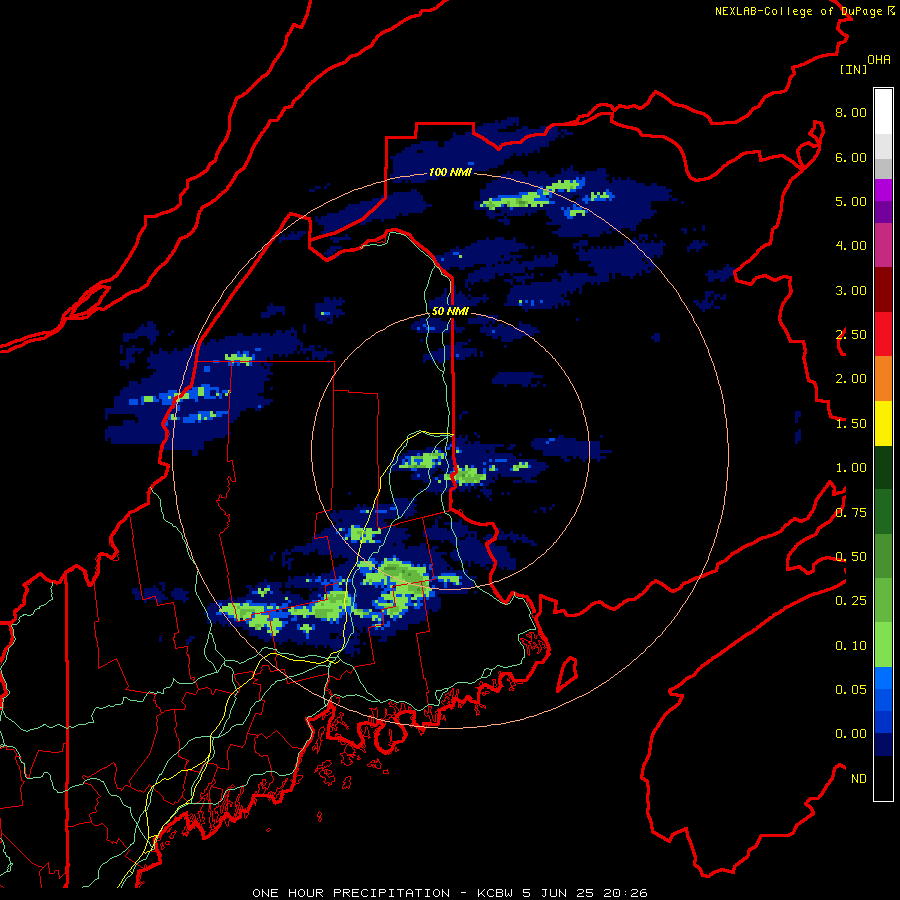Select the 0.05 legend value
This screenshot has width=900, height=900.
coord(851,690)
